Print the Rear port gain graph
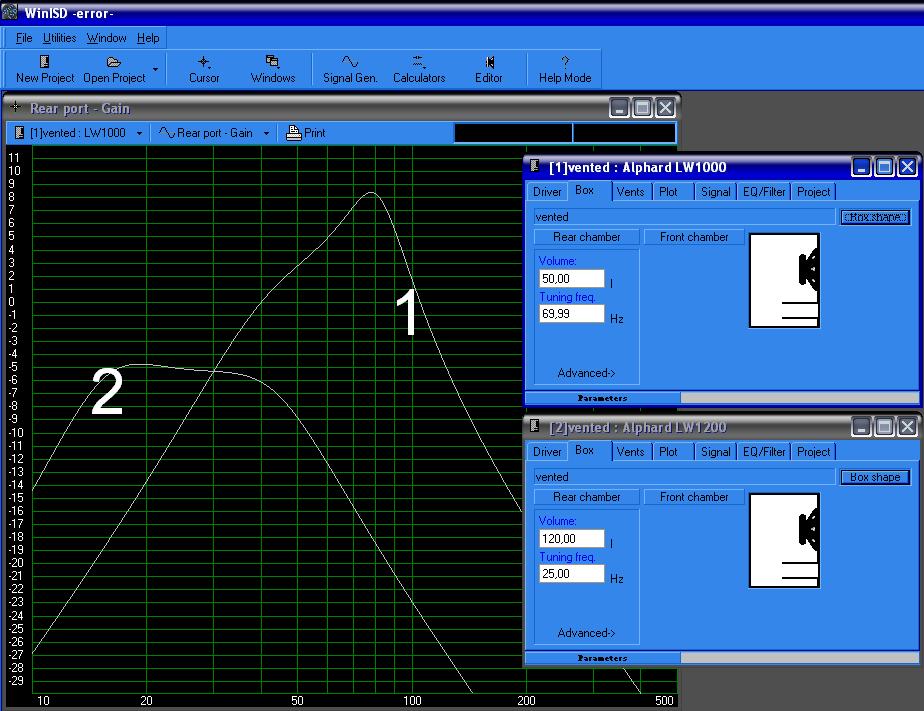This screenshot has width=924, height=711. pos(306,132)
